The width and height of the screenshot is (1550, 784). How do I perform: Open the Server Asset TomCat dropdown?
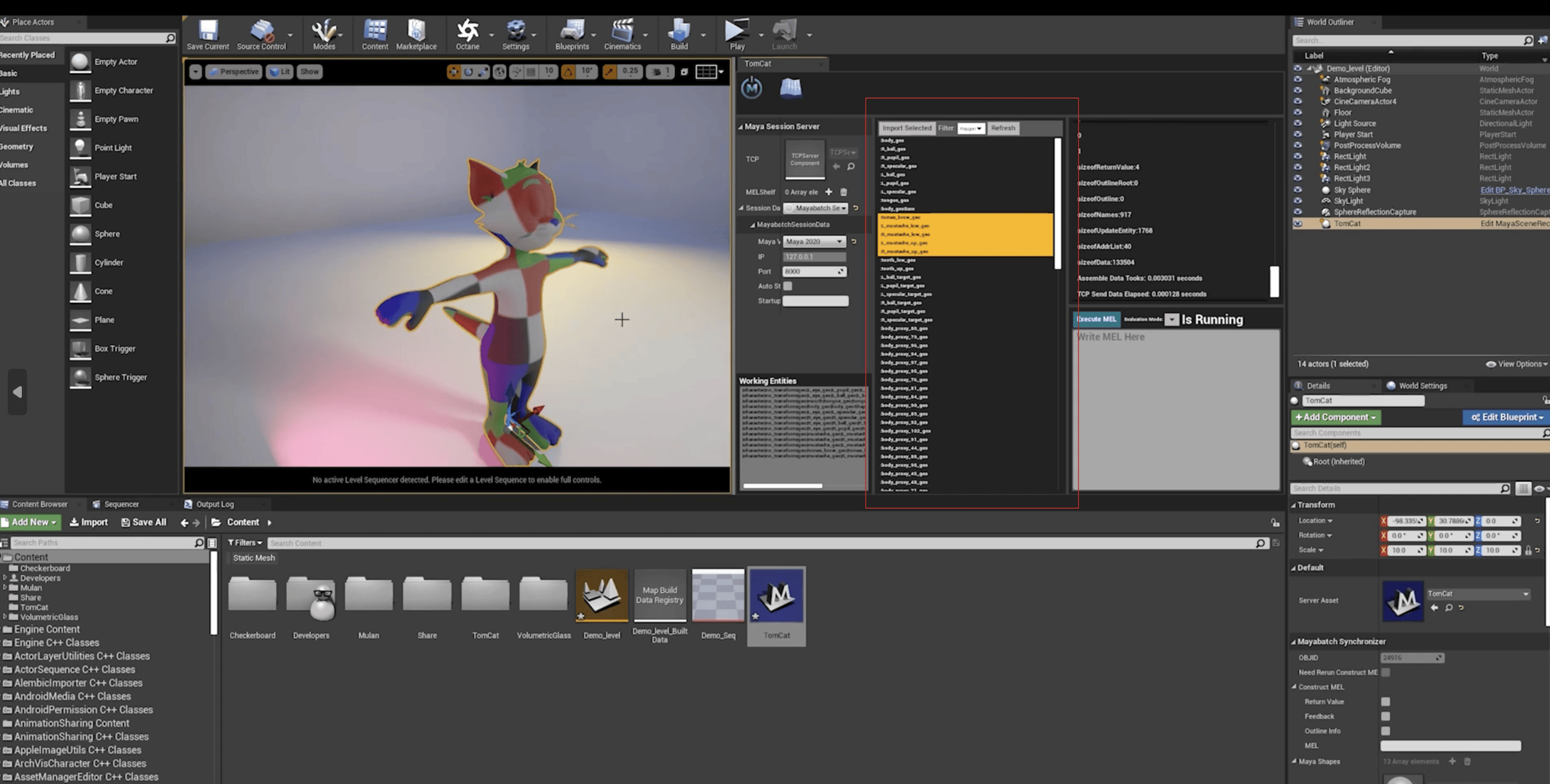pyautogui.click(x=1478, y=593)
